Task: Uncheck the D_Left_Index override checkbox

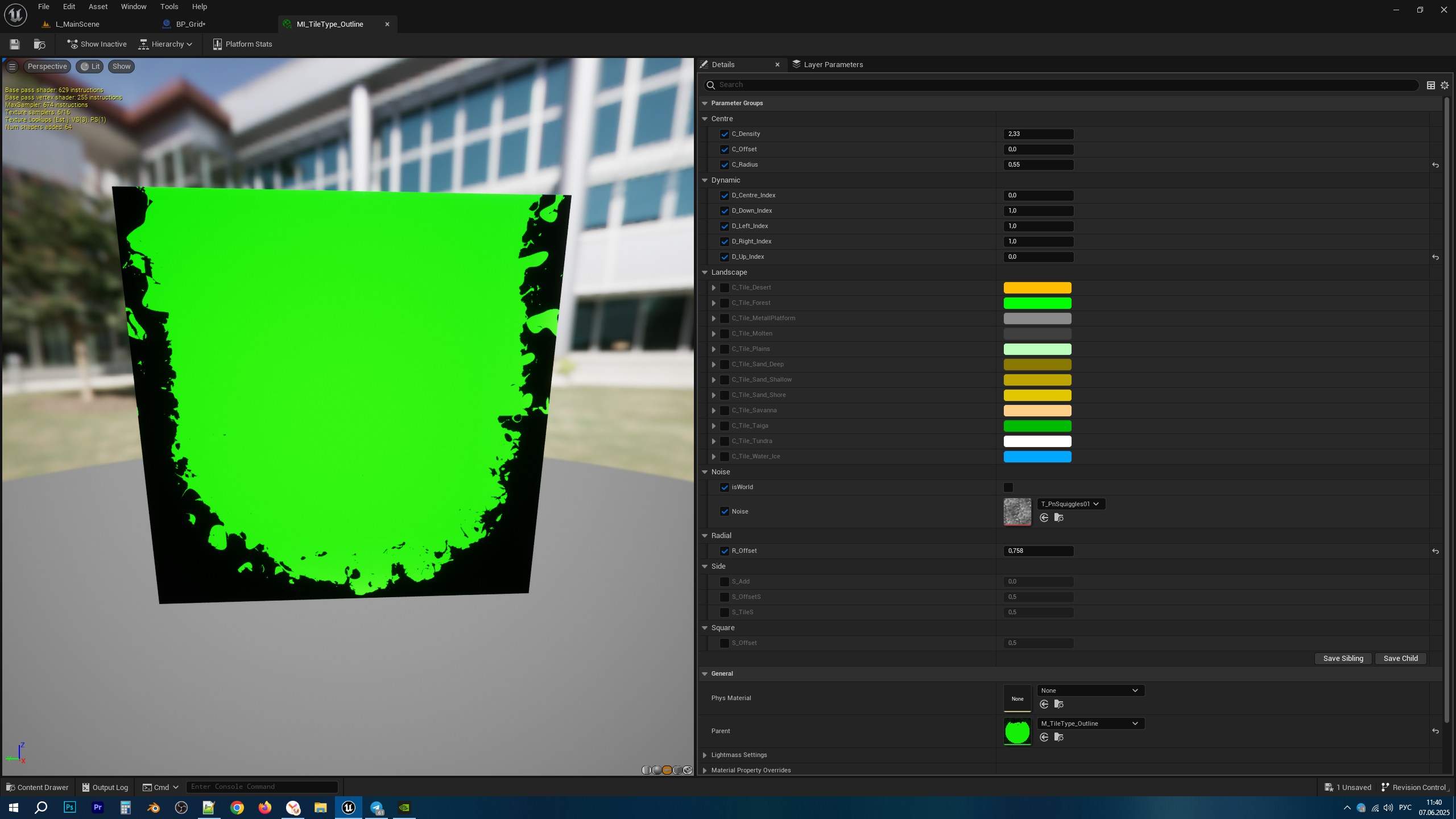Action: 725,226
